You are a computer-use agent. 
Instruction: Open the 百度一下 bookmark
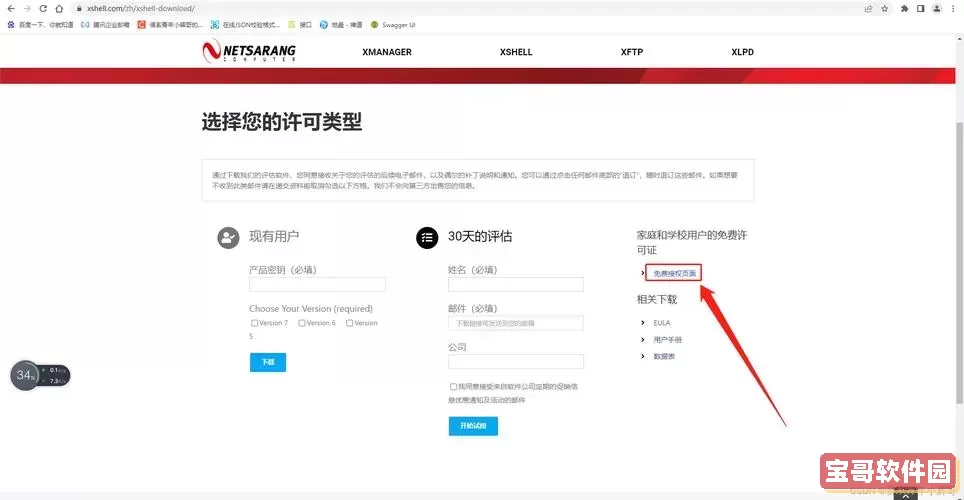click(41, 25)
